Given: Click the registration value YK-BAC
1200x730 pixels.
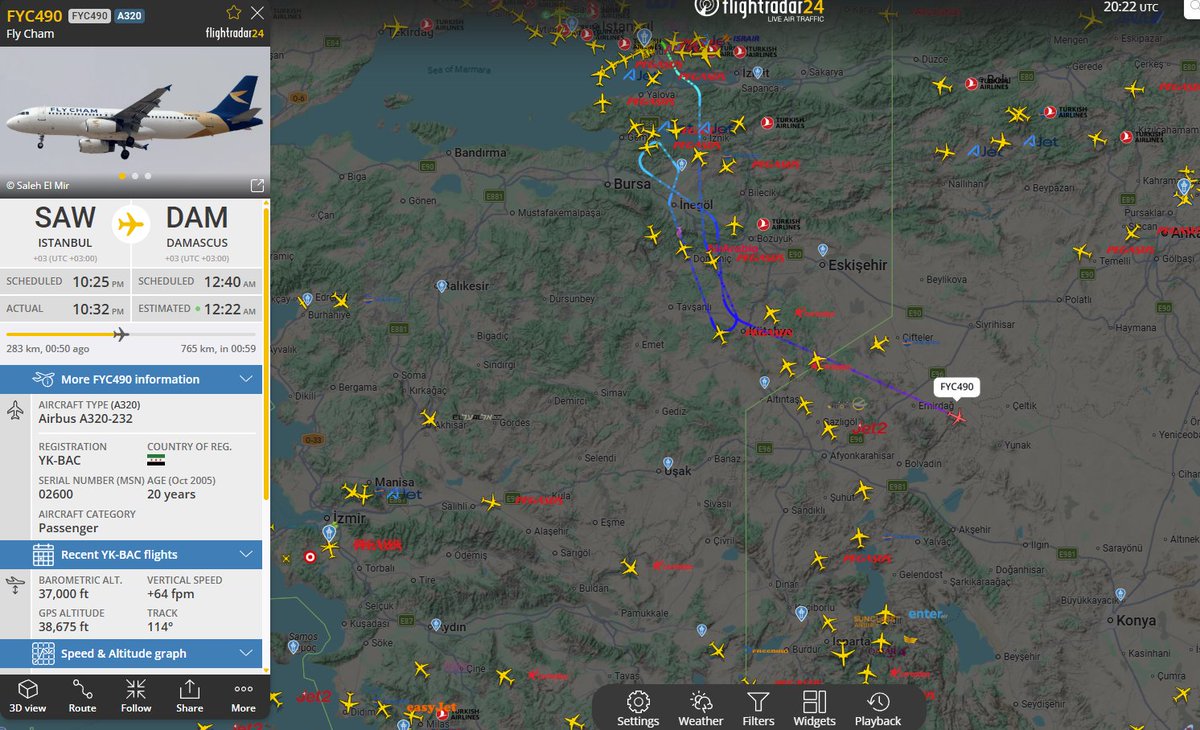Looking at the screenshot, I should coord(60,461).
